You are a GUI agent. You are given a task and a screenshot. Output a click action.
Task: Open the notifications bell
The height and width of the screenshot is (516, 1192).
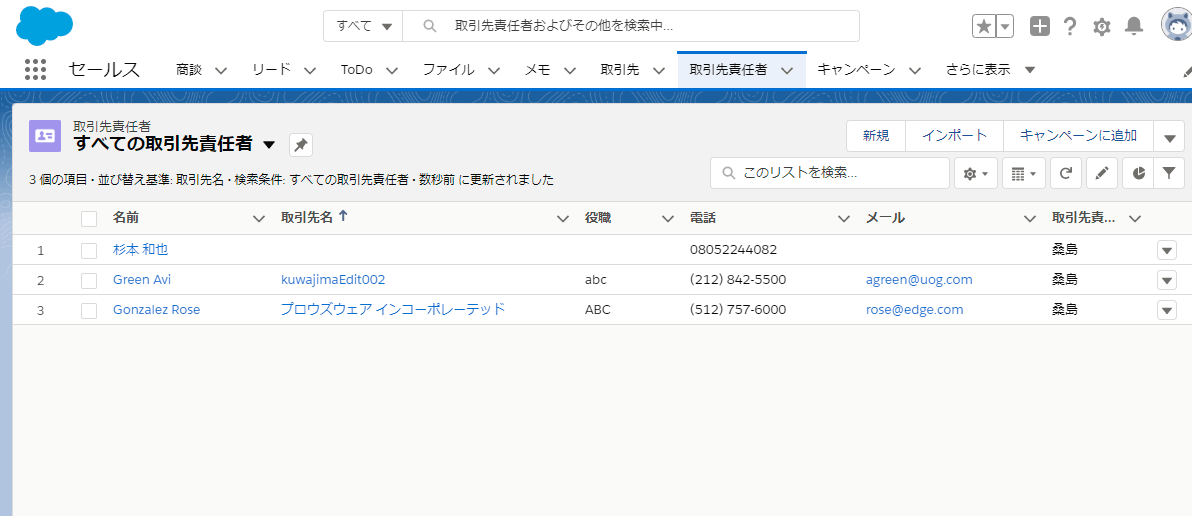tap(1134, 27)
